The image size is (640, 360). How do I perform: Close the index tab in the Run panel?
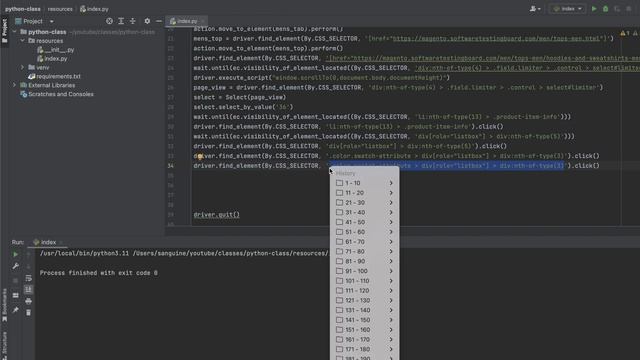[x=61, y=242]
